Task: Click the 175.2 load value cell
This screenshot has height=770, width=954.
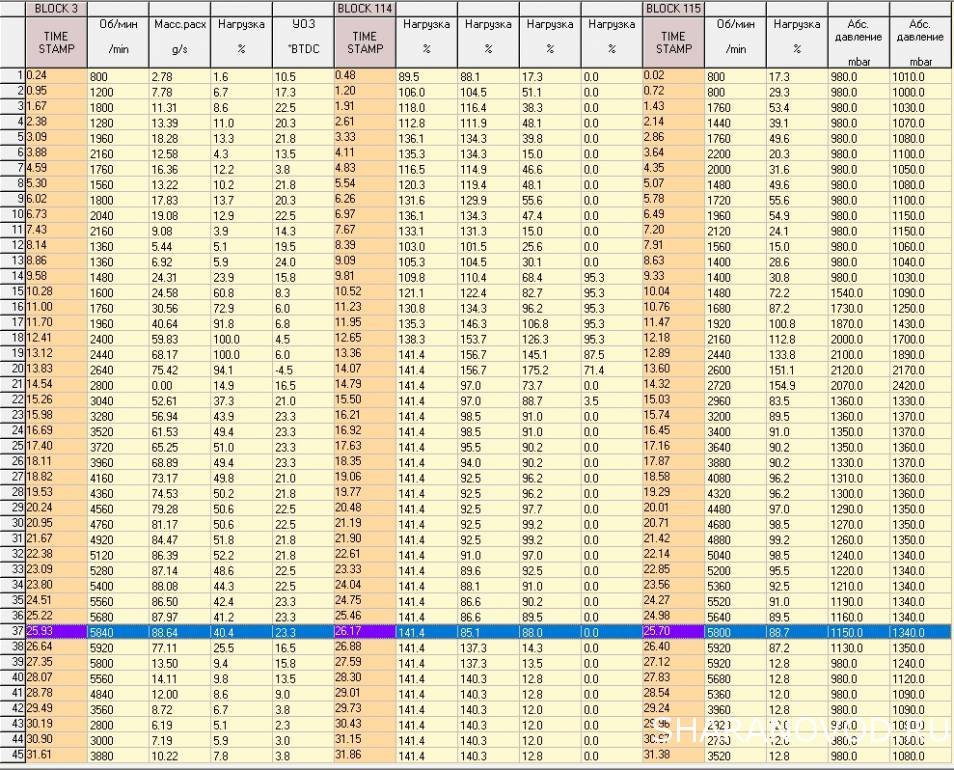Action: 549,369
